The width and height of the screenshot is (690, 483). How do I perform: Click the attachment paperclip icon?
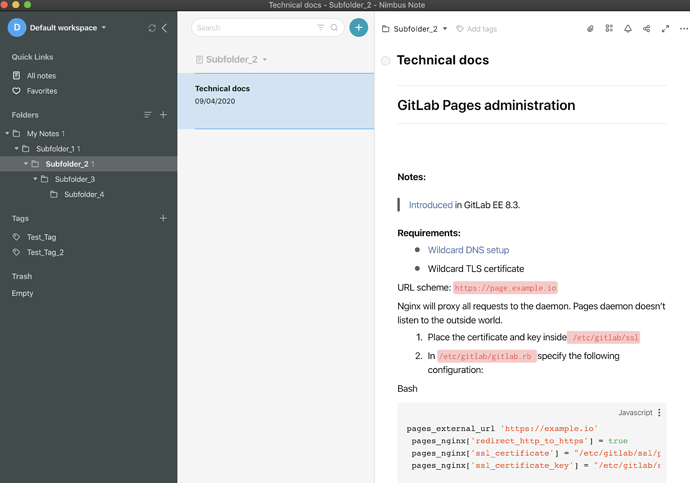tap(590, 29)
